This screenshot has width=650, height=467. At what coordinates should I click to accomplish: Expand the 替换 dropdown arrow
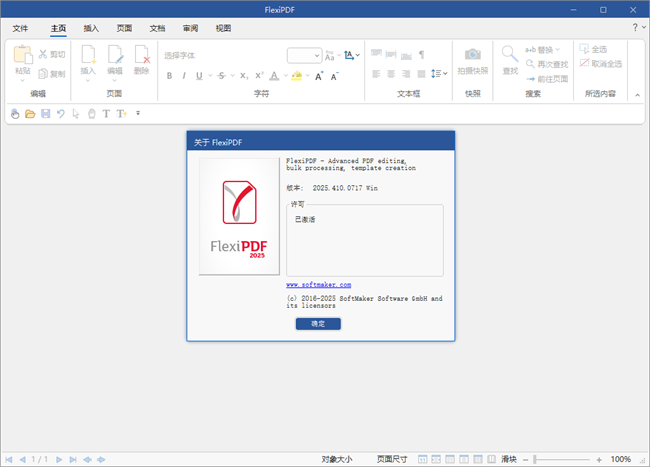pyautogui.click(x=557, y=49)
